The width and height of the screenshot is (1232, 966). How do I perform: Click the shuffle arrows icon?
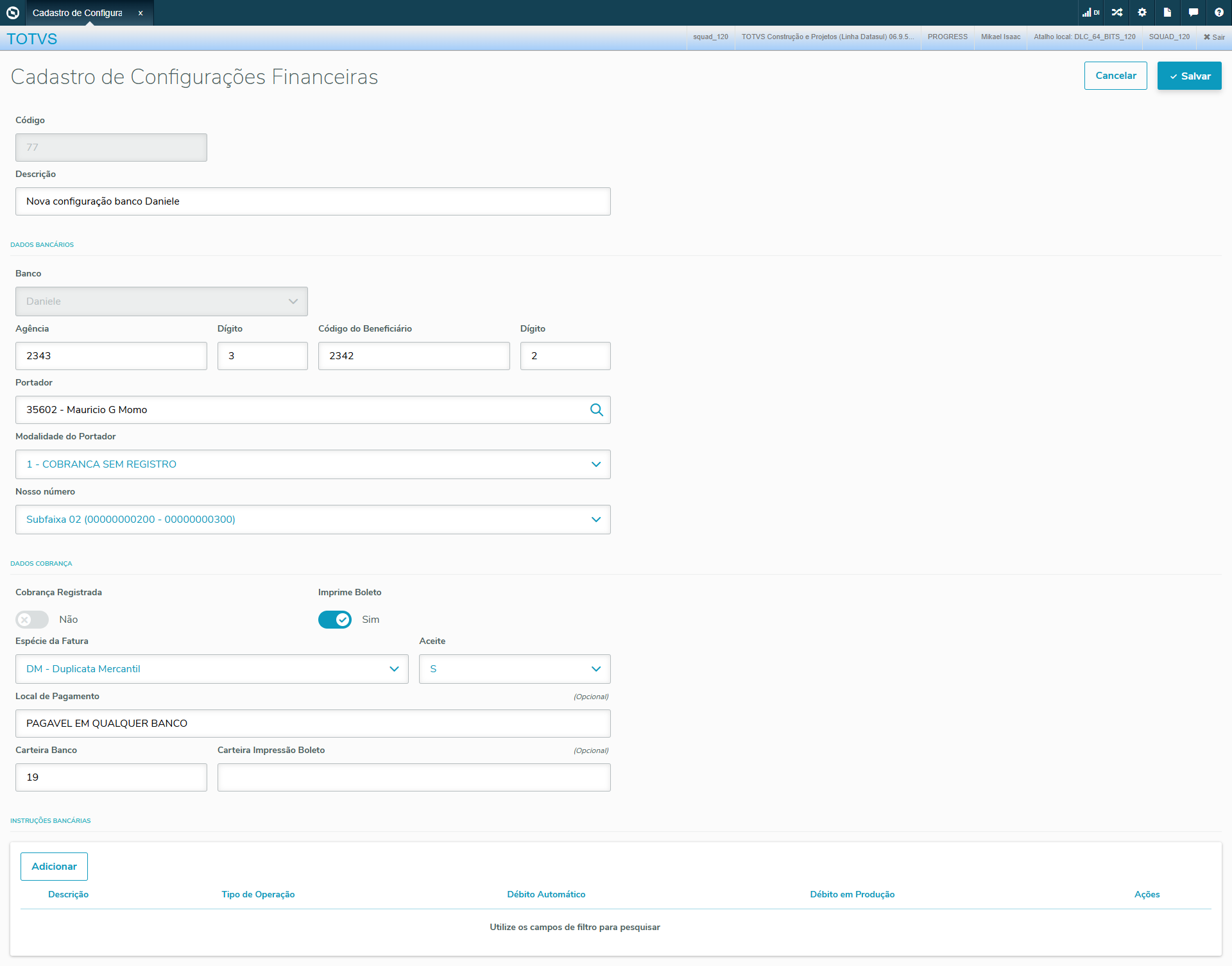[1117, 12]
